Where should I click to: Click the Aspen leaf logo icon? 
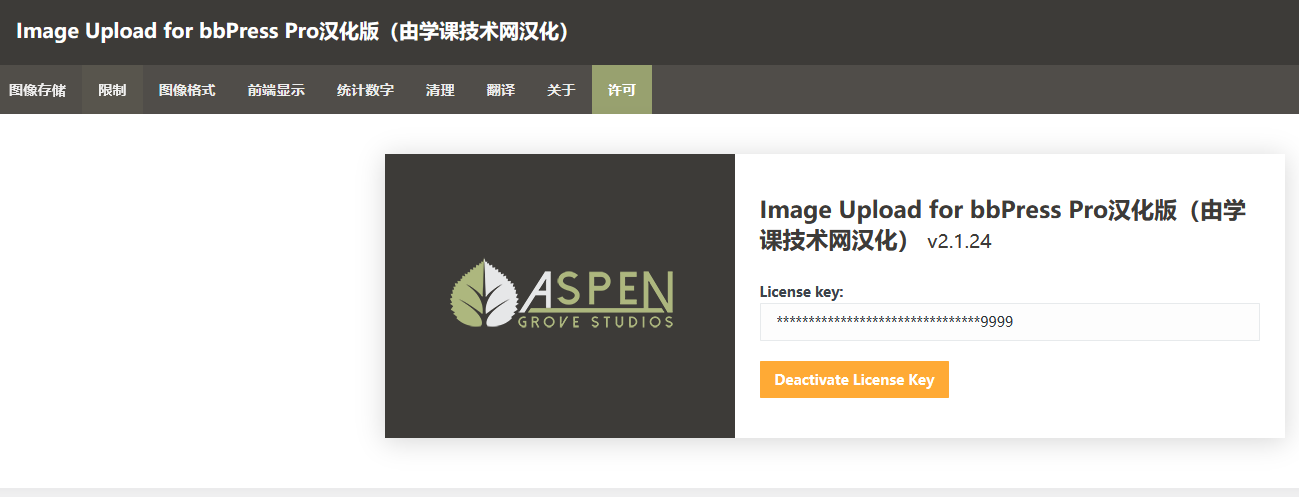click(x=484, y=296)
